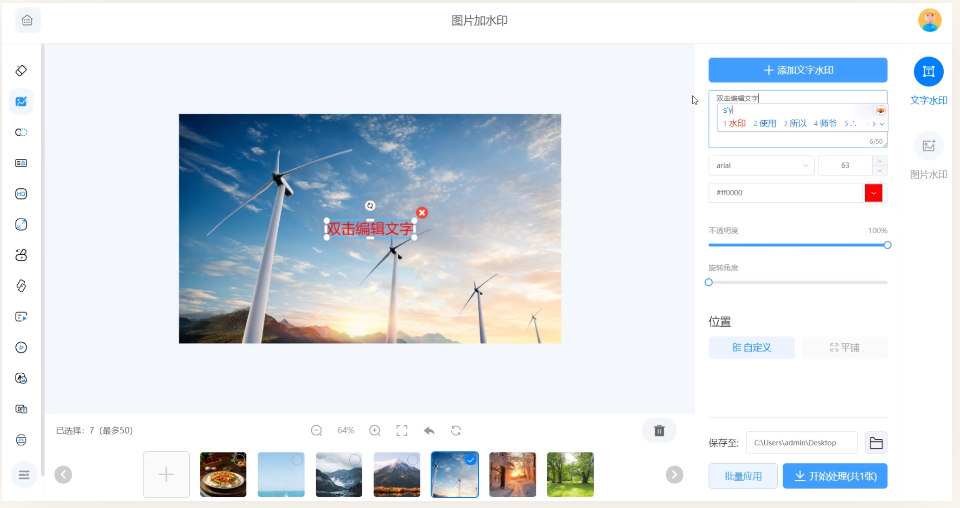Open the circle-with-diagonal-arrow sidebar tool
The height and width of the screenshot is (508, 960).
(x=21, y=225)
